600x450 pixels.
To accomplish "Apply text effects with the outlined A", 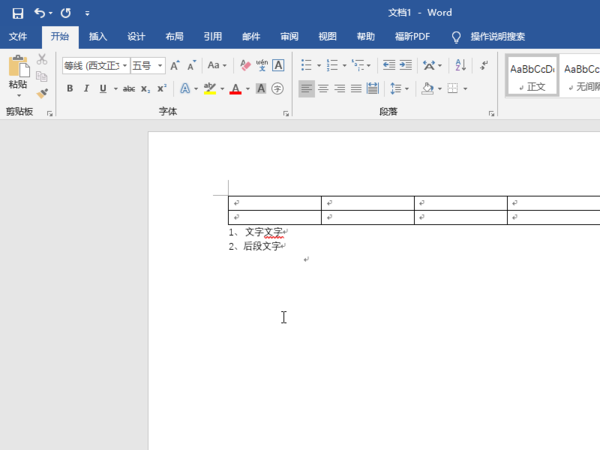I will click(185, 89).
